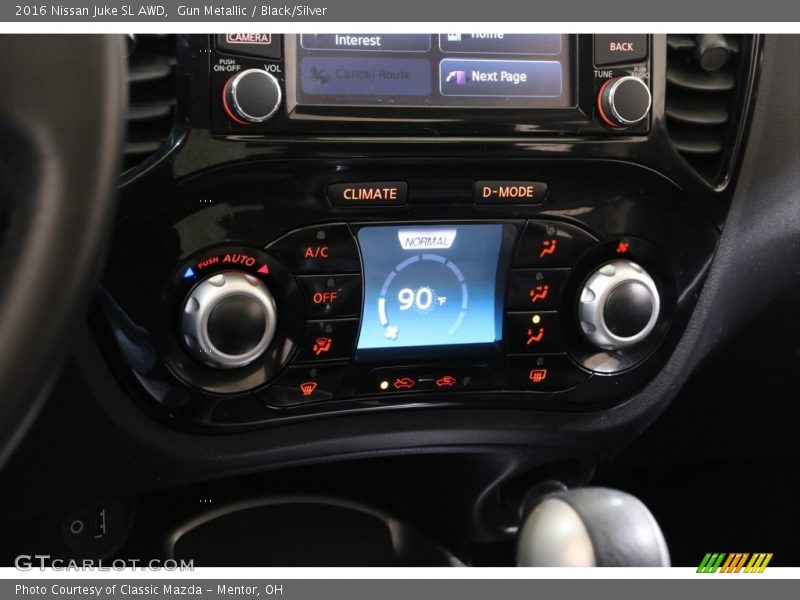Touch the gear shift knob
Screen dimensions: 800x600
[x=593, y=528]
